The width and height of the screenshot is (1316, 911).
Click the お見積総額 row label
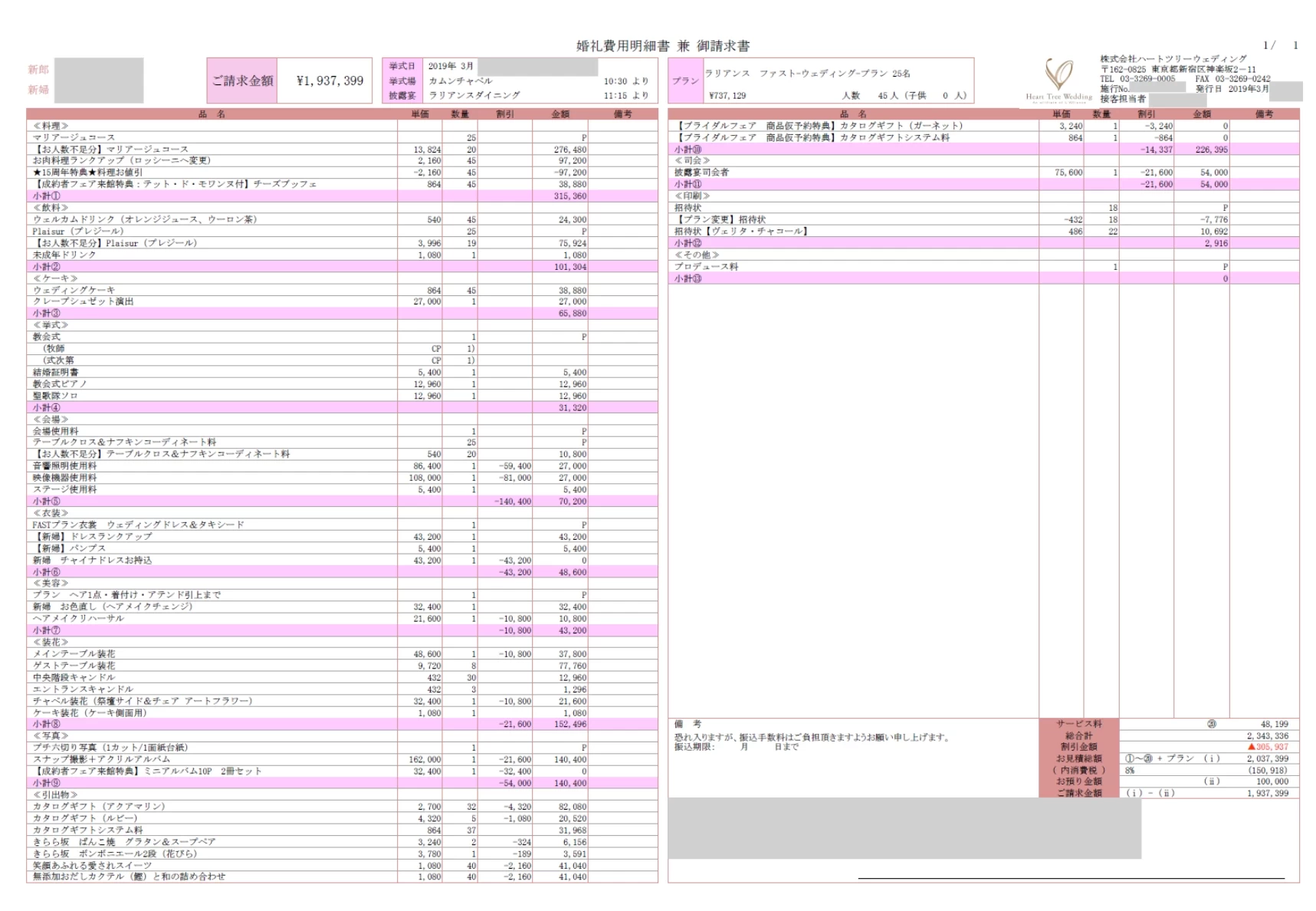(x=1079, y=758)
